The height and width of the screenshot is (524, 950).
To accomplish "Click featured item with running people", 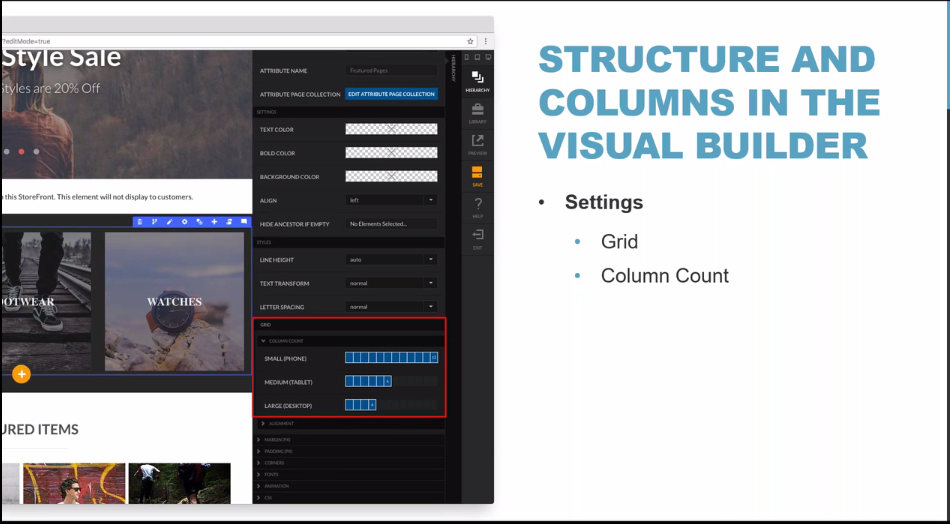I will click(179, 483).
